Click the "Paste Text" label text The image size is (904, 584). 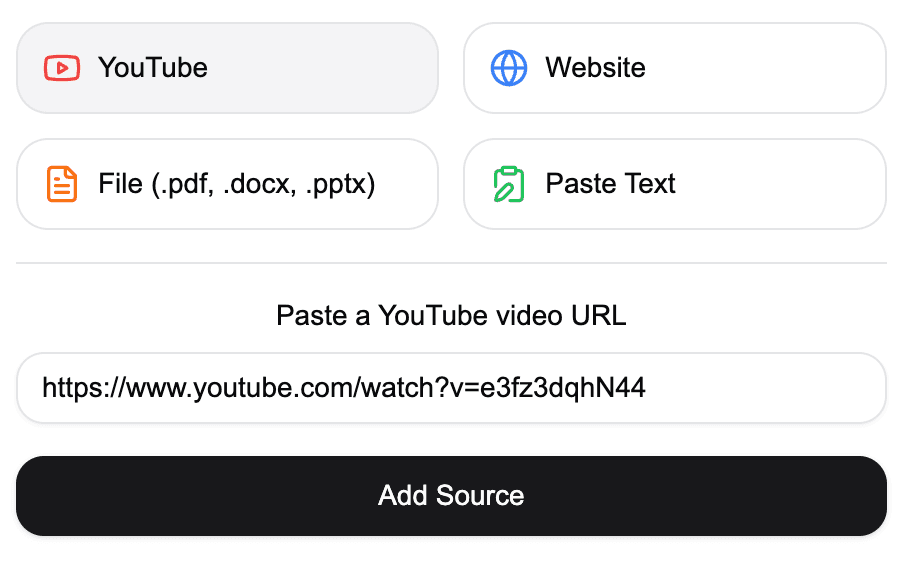pyautogui.click(x=610, y=184)
